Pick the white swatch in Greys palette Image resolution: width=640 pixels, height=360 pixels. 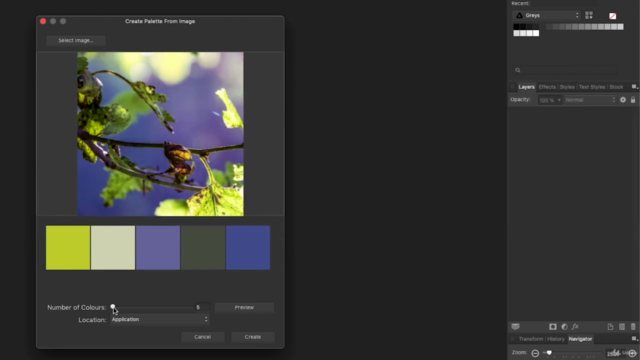tap(536, 33)
